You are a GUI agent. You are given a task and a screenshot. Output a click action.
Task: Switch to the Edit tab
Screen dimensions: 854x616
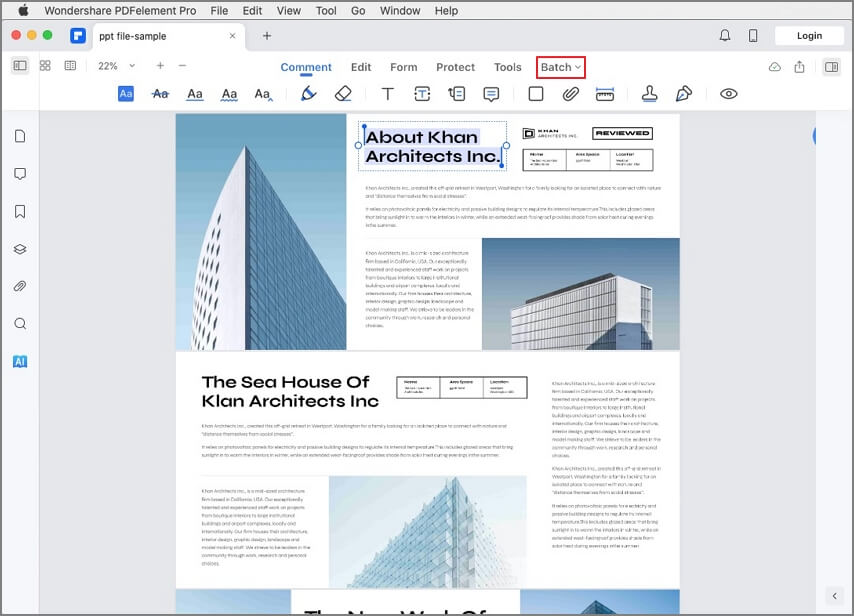(x=361, y=67)
